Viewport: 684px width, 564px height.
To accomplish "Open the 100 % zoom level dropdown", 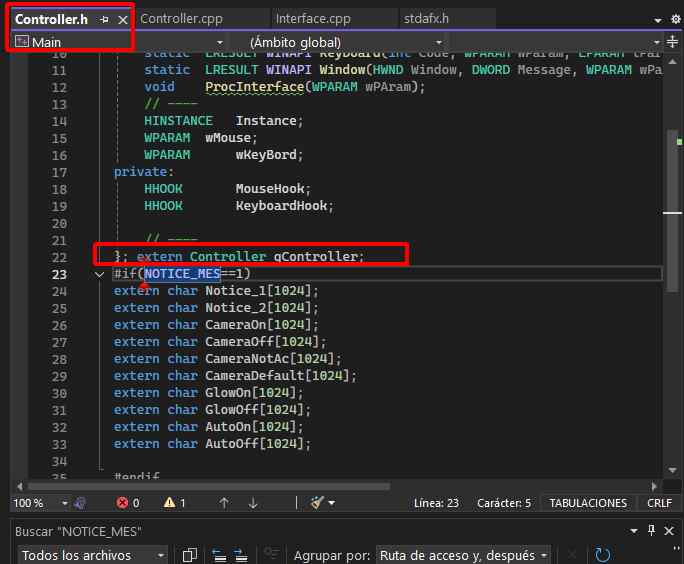I will 65,503.
